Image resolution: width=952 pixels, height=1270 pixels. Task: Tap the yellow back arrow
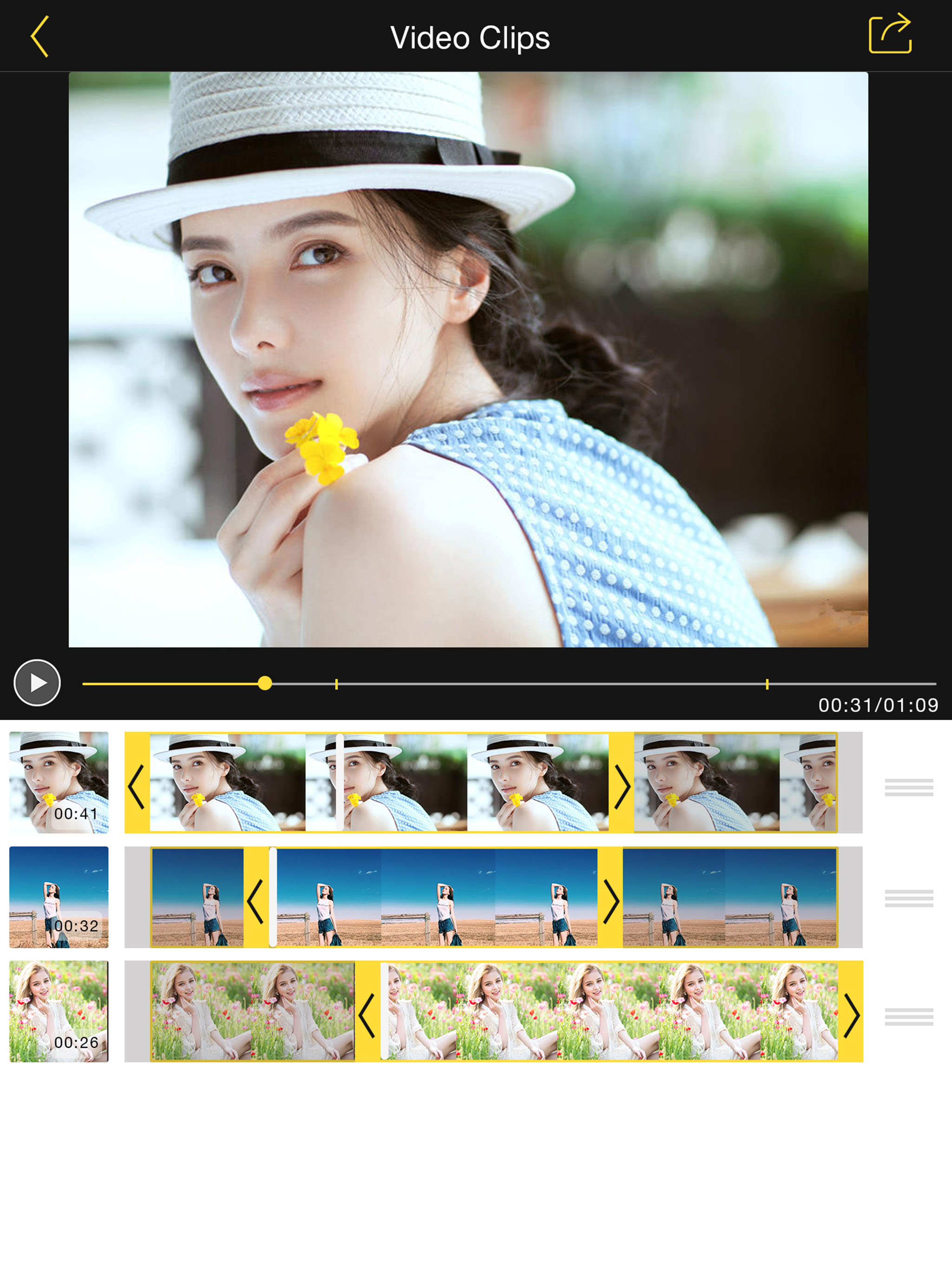(x=40, y=37)
